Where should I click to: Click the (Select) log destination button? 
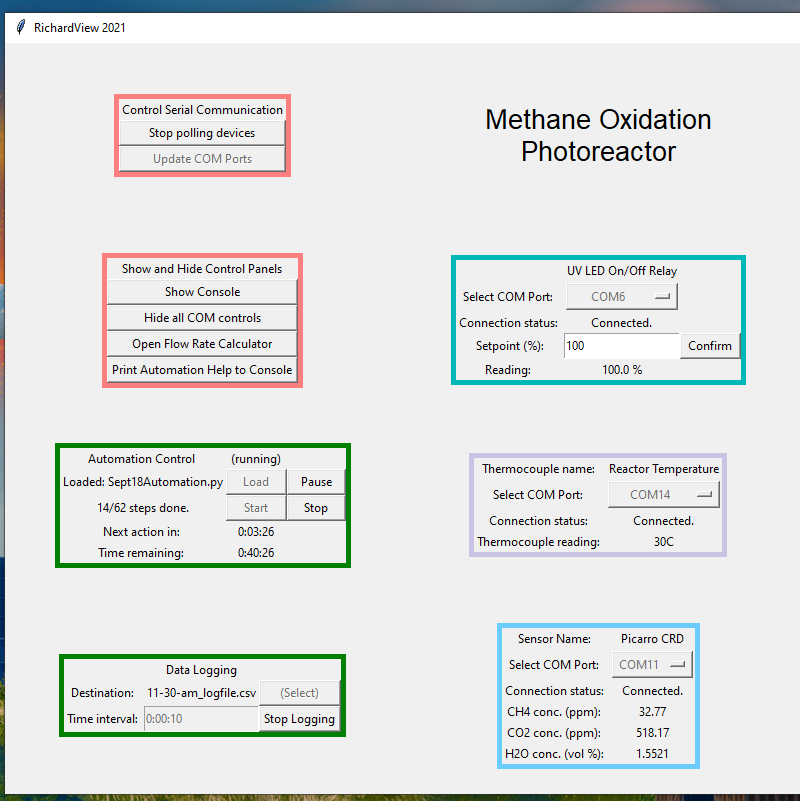(x=299, y=693)
